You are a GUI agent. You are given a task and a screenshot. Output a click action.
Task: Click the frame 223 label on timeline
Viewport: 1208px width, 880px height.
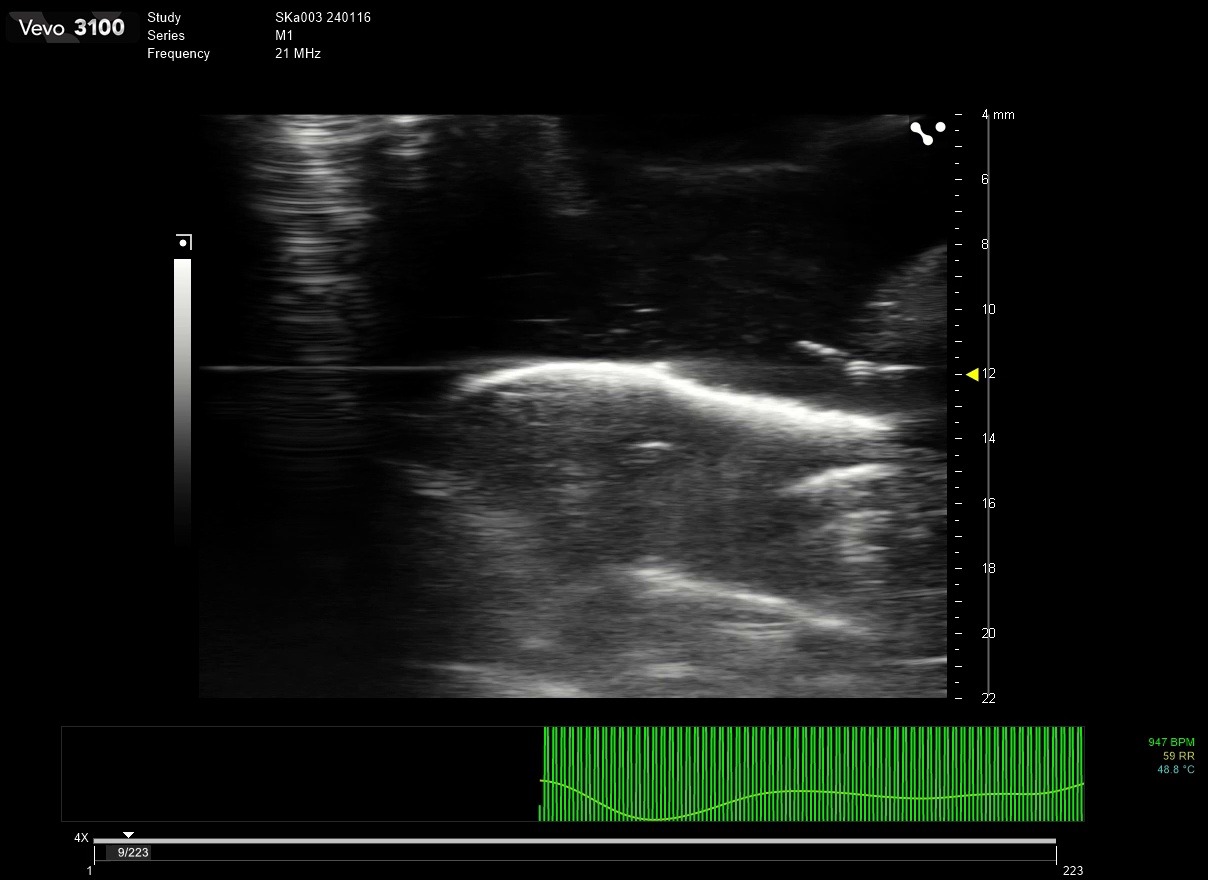coord(1071,871)
